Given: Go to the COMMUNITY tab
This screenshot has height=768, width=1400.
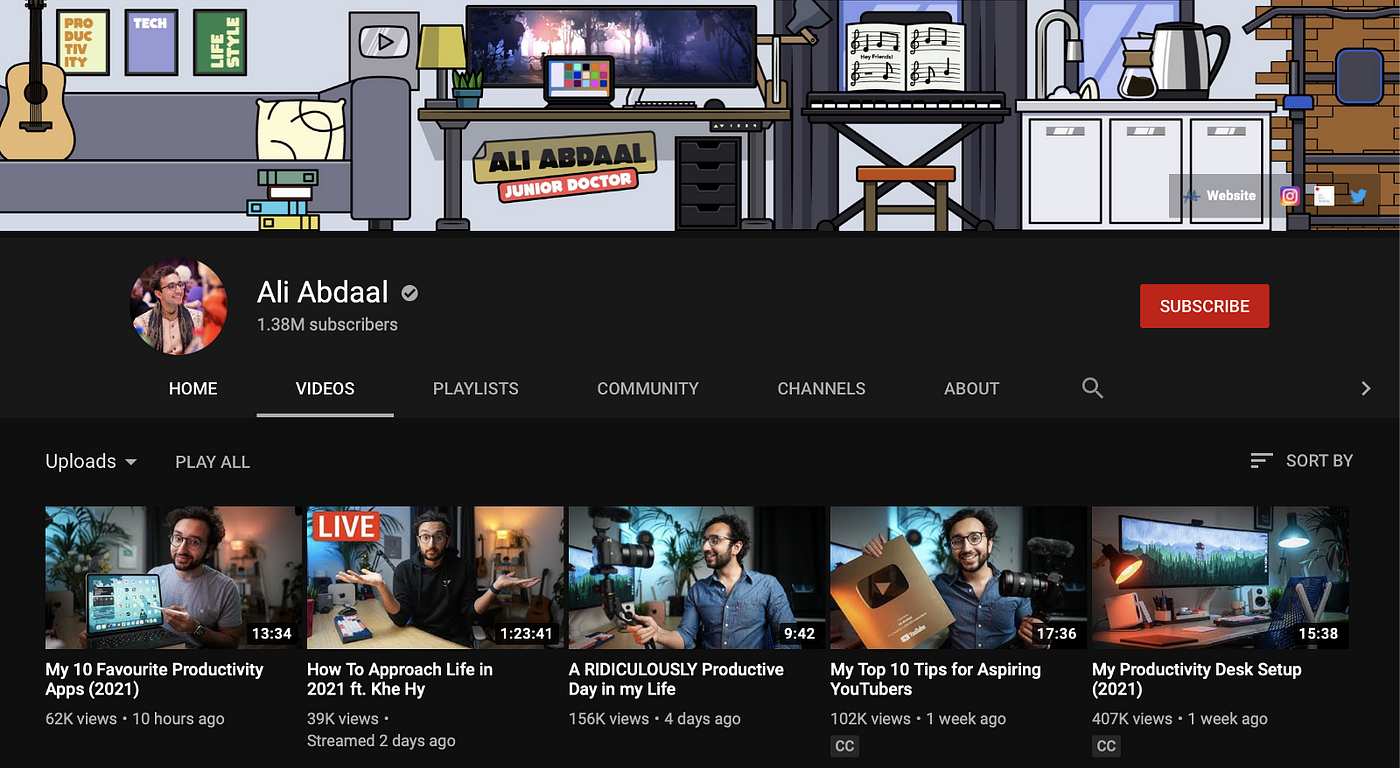Looking at the screenshot, I should pos(648,388).
